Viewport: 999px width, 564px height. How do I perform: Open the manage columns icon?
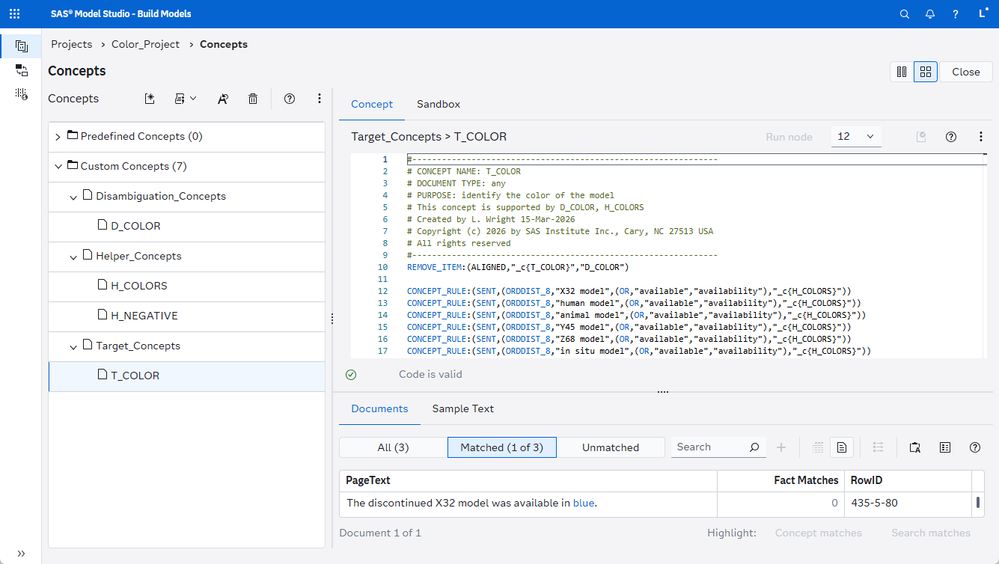[x=945, y=447]
